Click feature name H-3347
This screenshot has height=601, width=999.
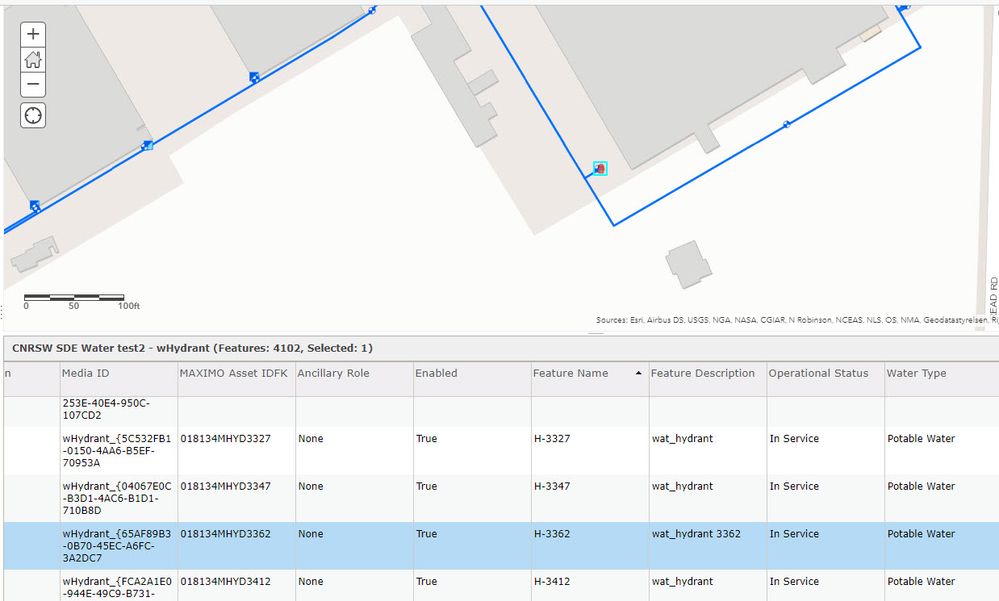[552, 486]
